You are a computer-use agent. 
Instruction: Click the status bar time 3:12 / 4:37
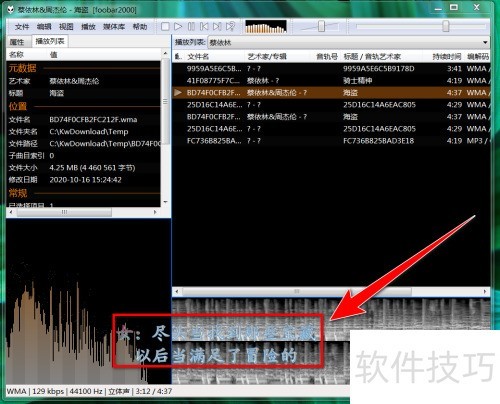(154, 391)
